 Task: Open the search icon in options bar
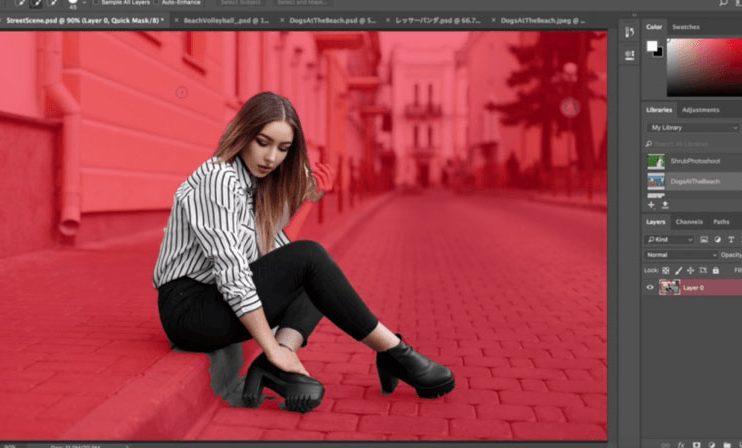(x=724, y=3)
